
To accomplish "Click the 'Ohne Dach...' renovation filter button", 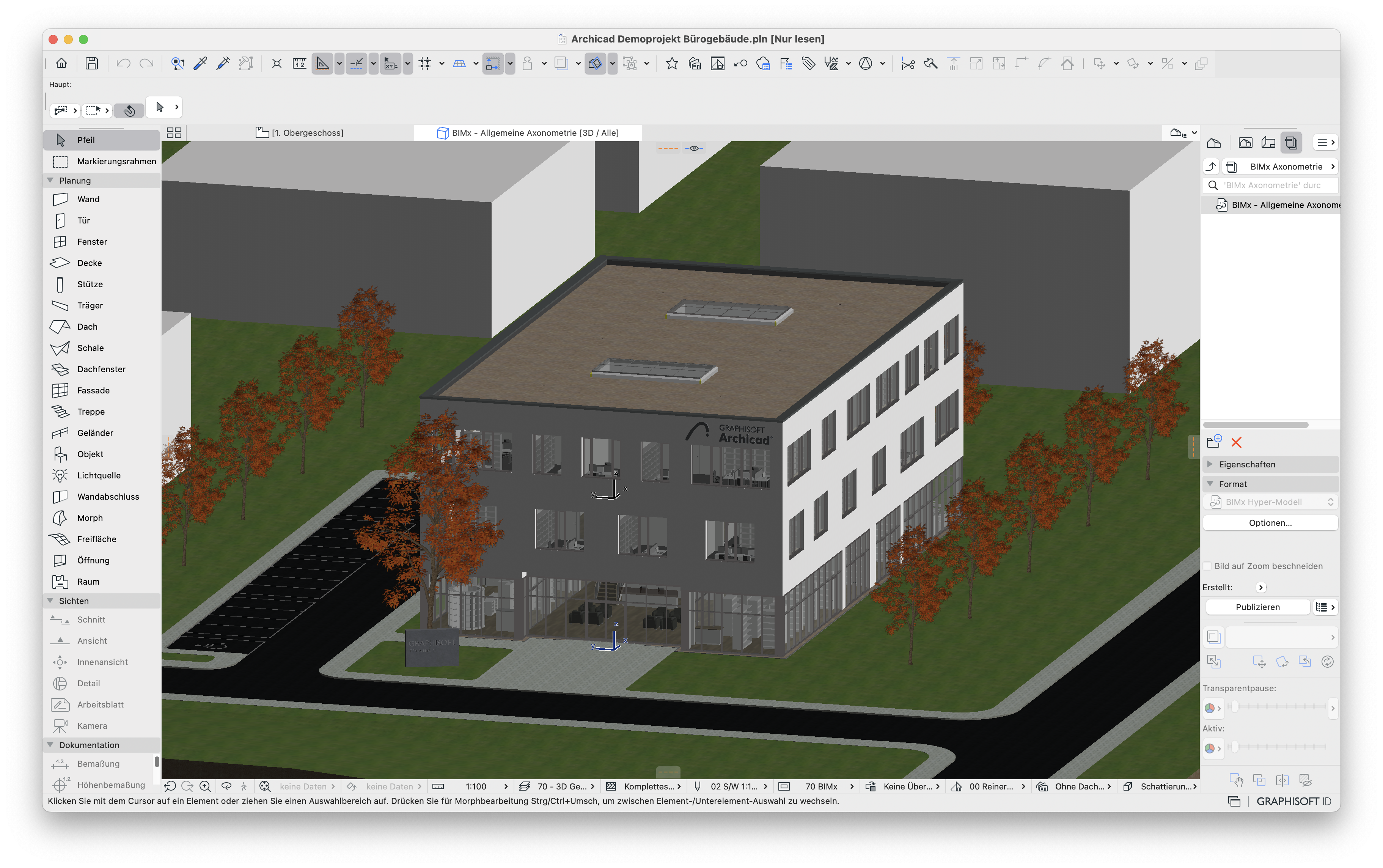I will pyautogui.click(x=1074, y=786).
